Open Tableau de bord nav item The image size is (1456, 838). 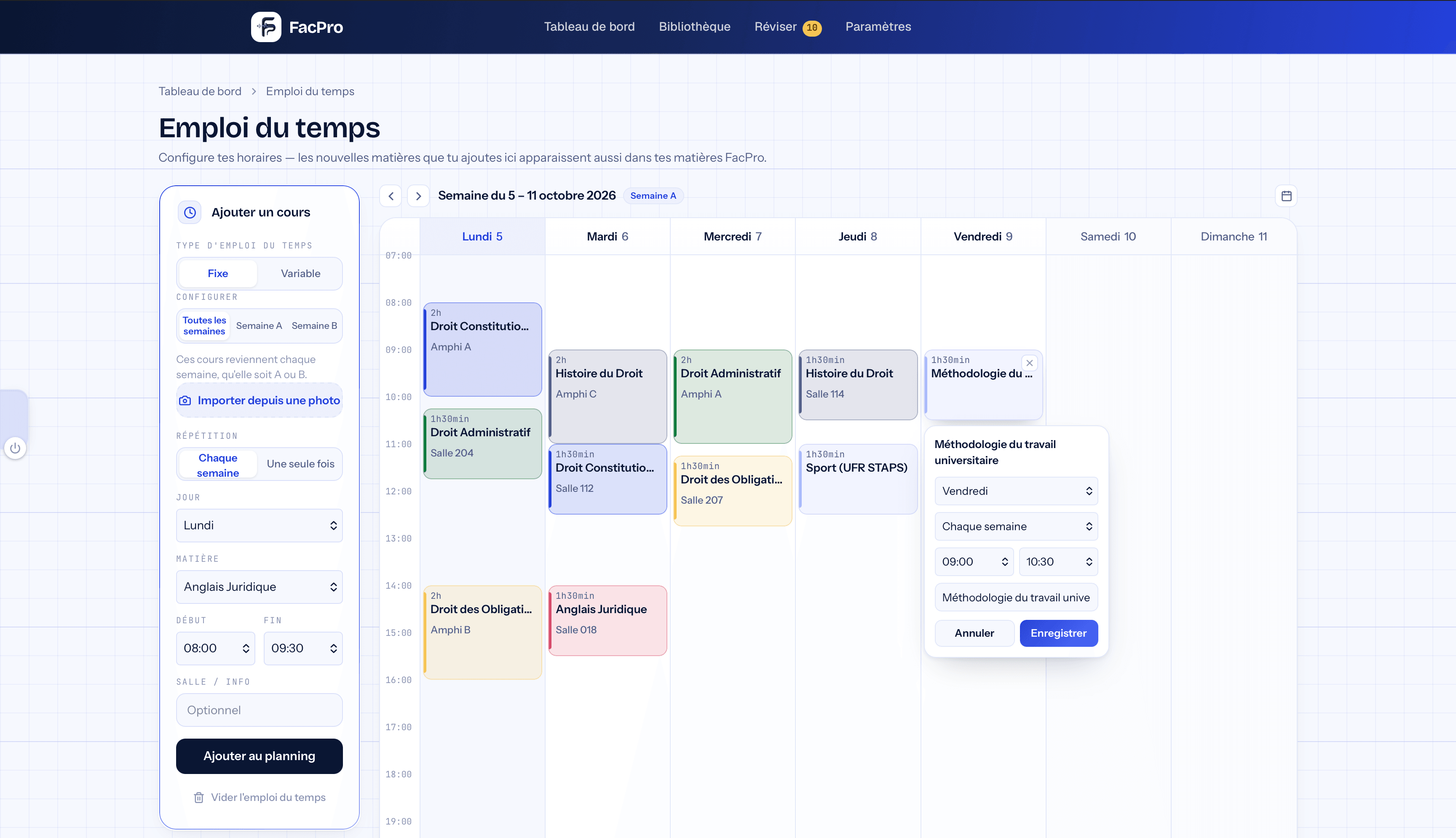(589, 27)
